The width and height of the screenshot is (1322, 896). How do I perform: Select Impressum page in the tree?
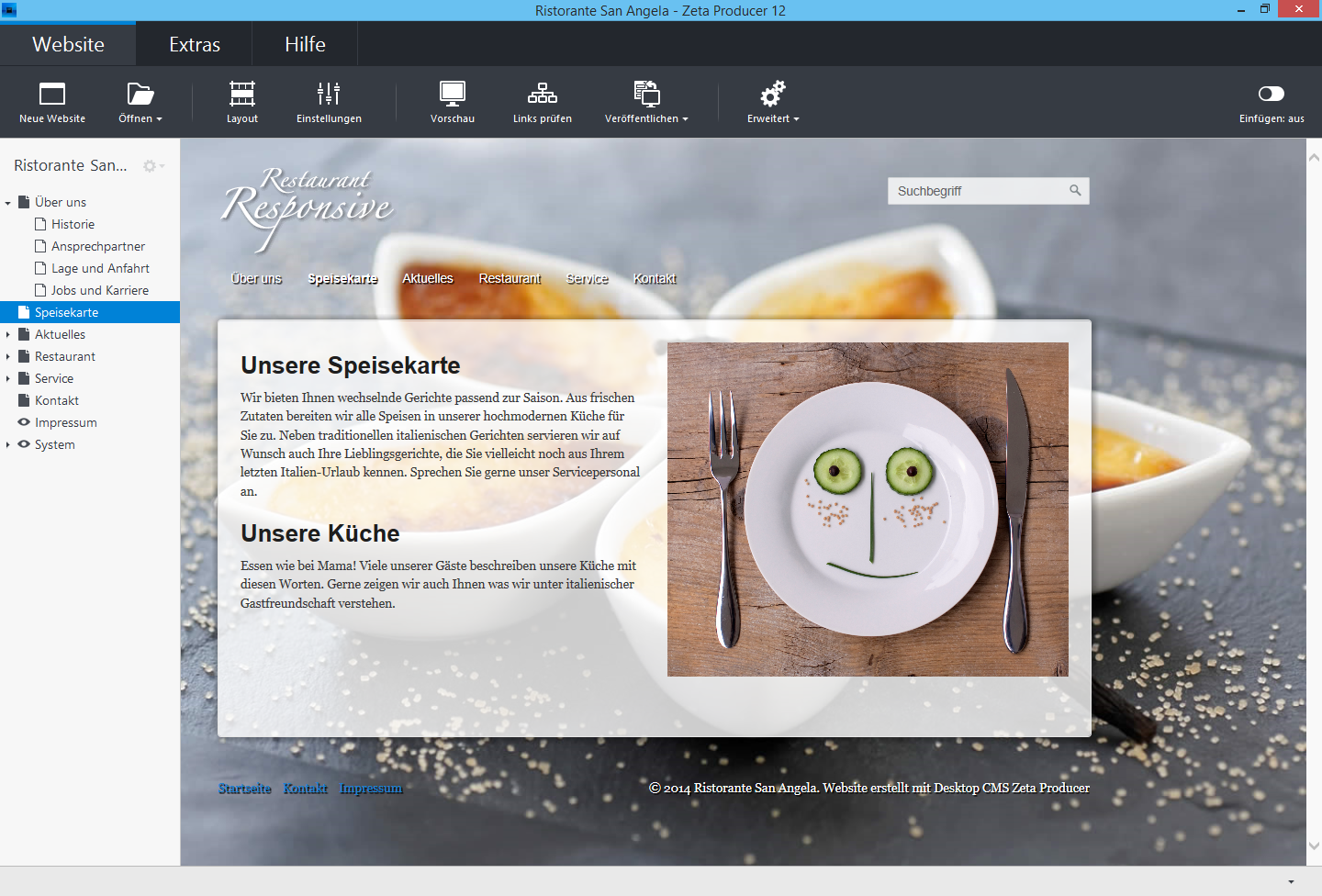(65, 422)
